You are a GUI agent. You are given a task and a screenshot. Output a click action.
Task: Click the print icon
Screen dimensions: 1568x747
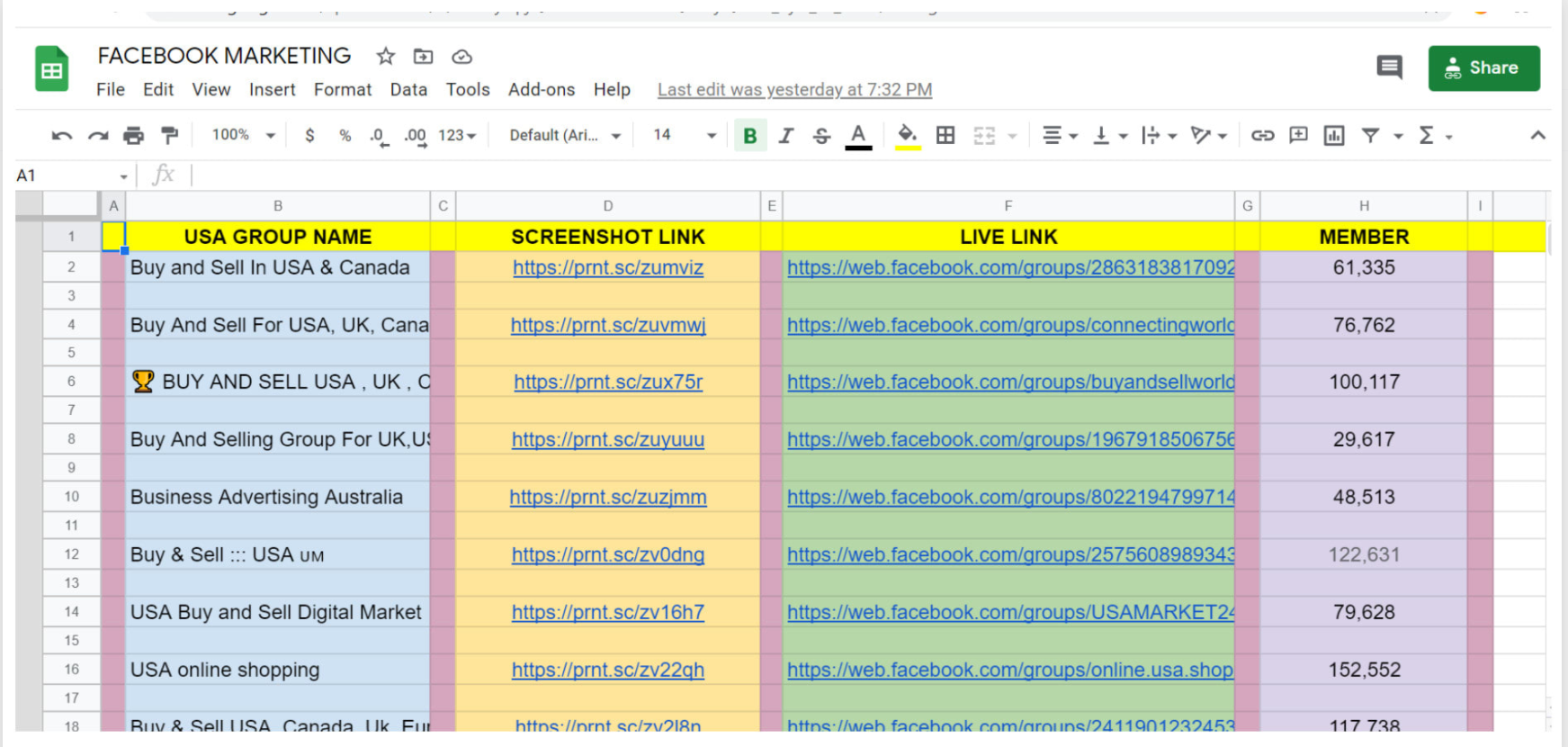[x=133, y=136]
